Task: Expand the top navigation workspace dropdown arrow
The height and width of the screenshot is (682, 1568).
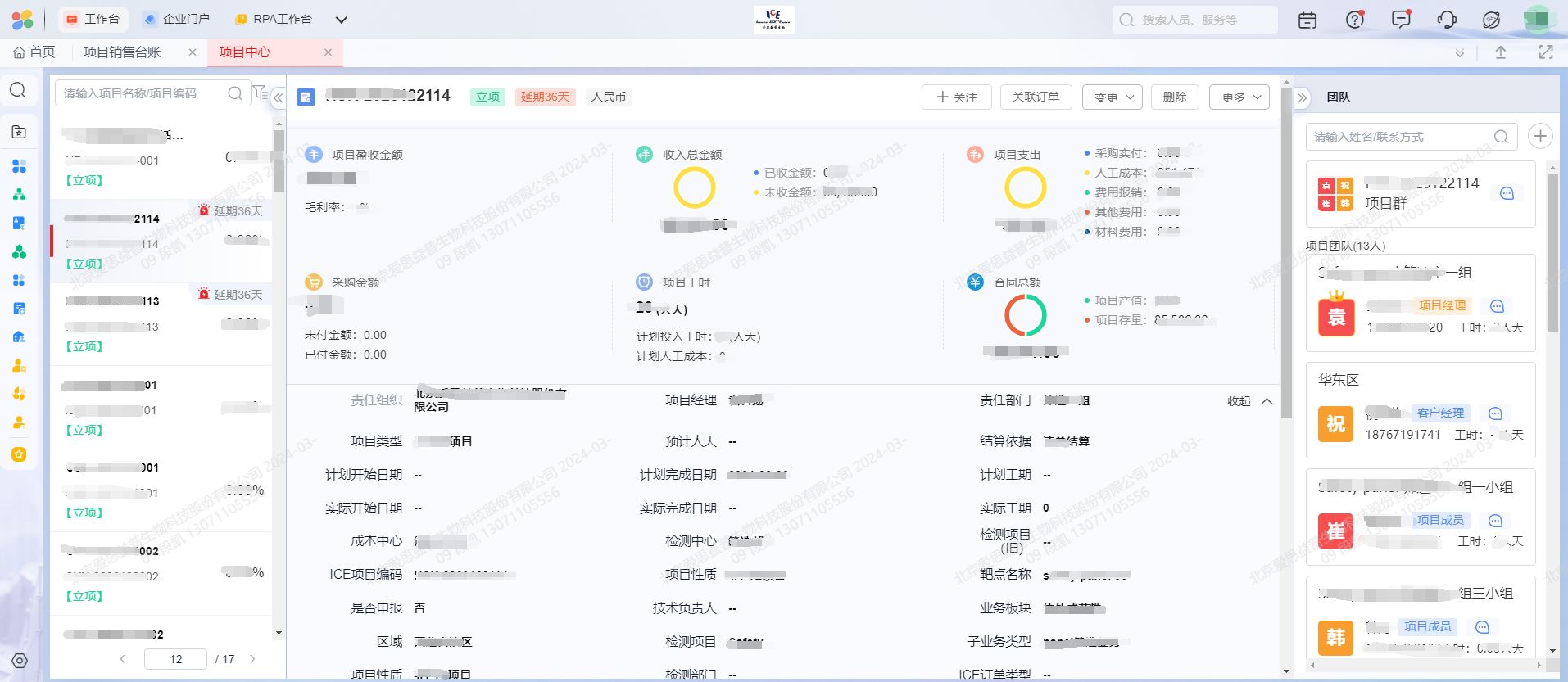Action: pyautogui.click(x=342, y=20)
